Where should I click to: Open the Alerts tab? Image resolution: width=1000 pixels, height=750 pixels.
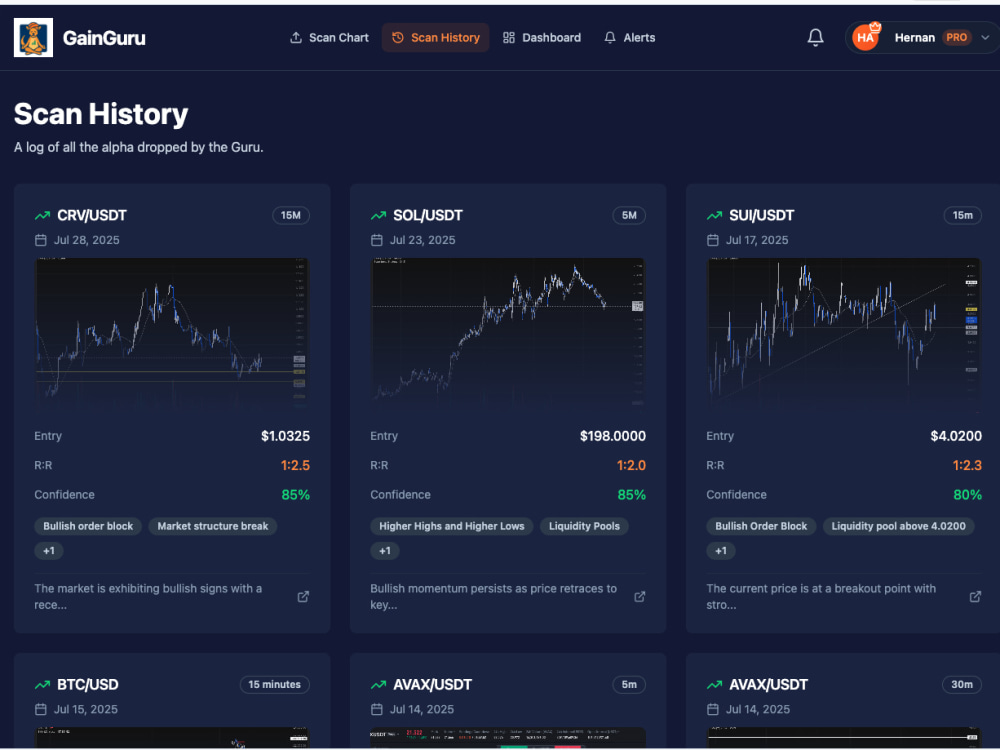(x=629, y=38)
